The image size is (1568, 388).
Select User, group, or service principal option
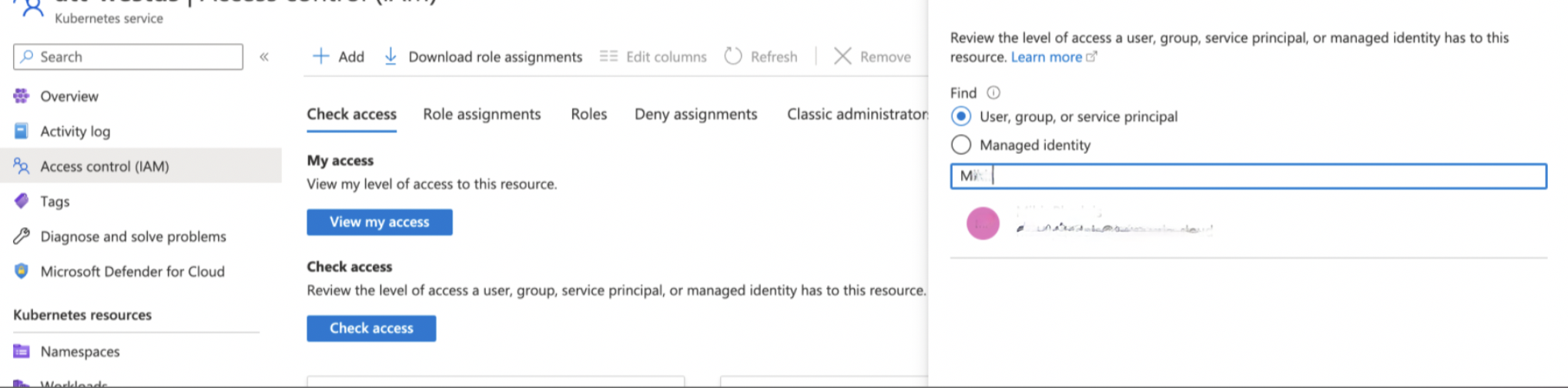pyautogui.click(x=961, y=116)
